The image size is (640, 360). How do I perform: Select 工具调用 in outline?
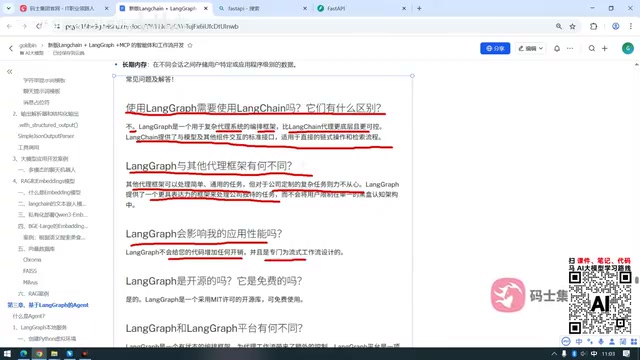tap(29, 147)
